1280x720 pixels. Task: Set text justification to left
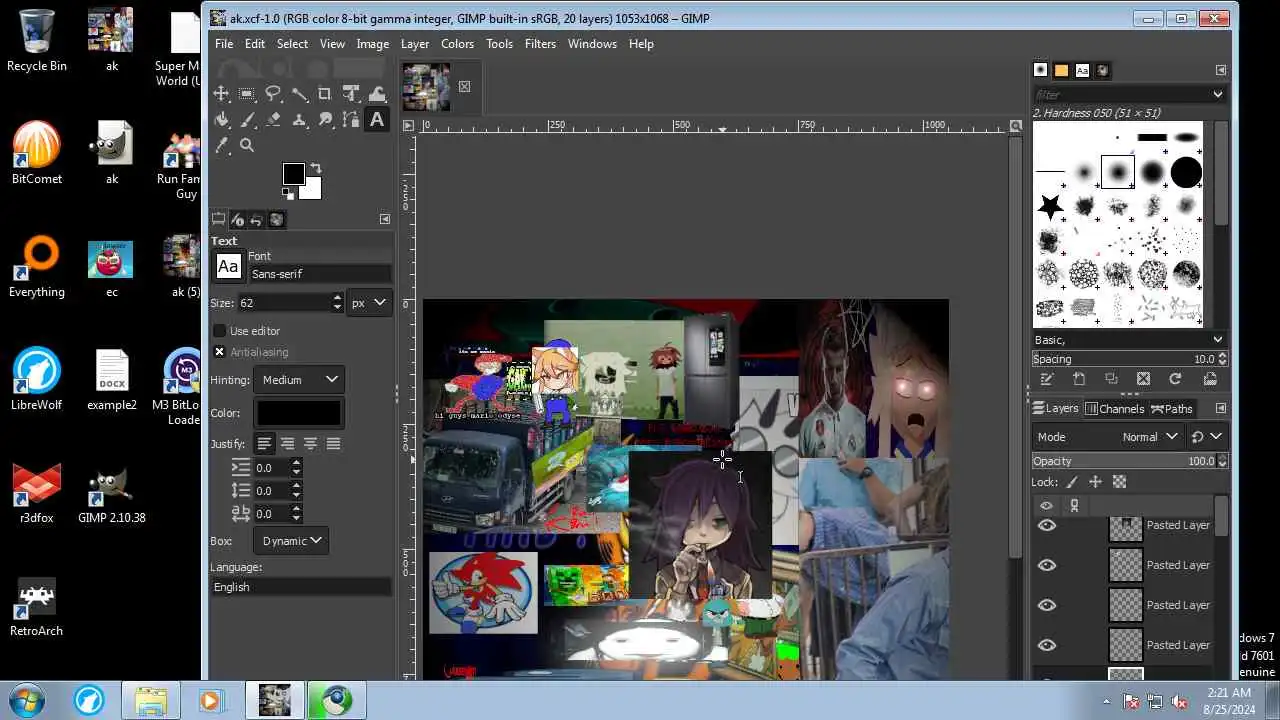coord(264,443)
